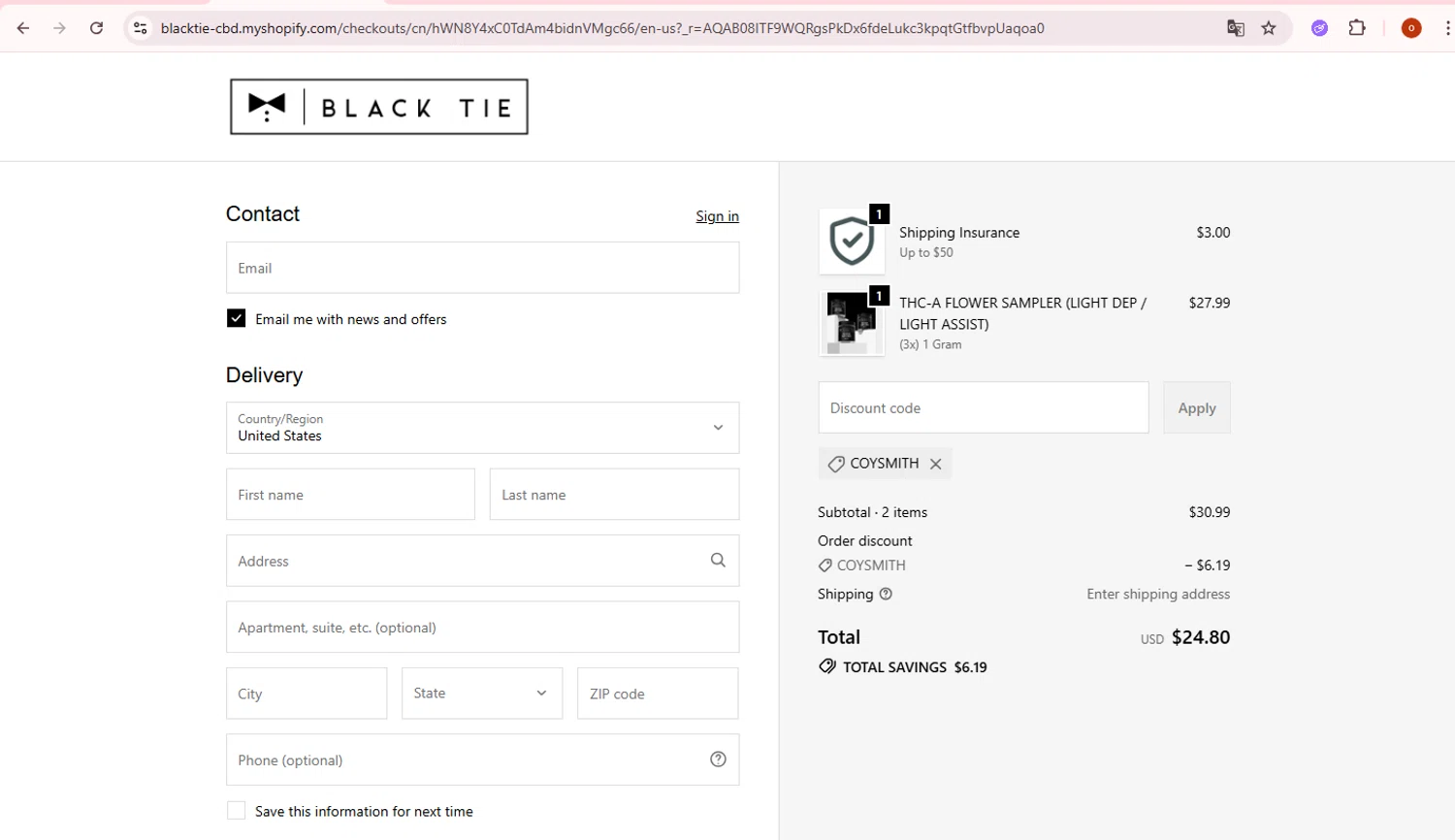
Task: Click the Total Savings tag icon
Action: click(x=827, y=666)
